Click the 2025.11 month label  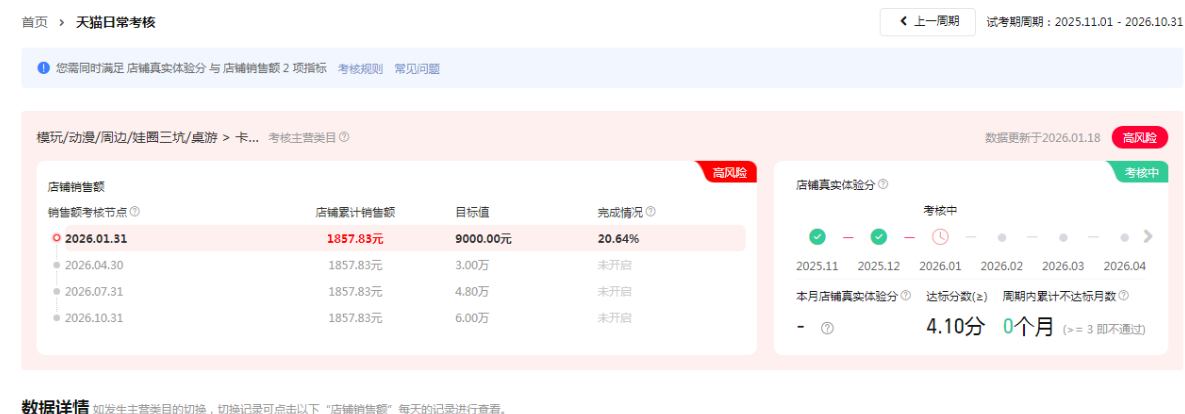click(x=817, y=266)
